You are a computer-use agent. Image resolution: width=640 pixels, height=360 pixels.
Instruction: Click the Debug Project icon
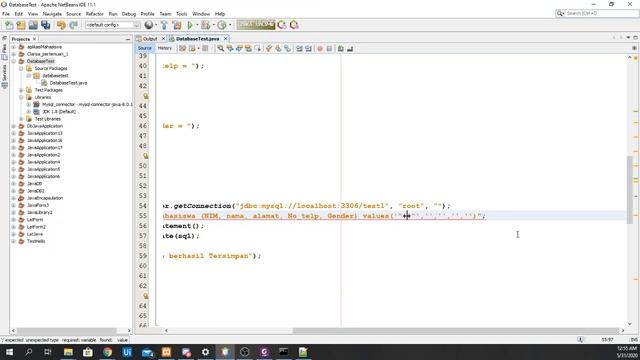[x=205, y=25]
